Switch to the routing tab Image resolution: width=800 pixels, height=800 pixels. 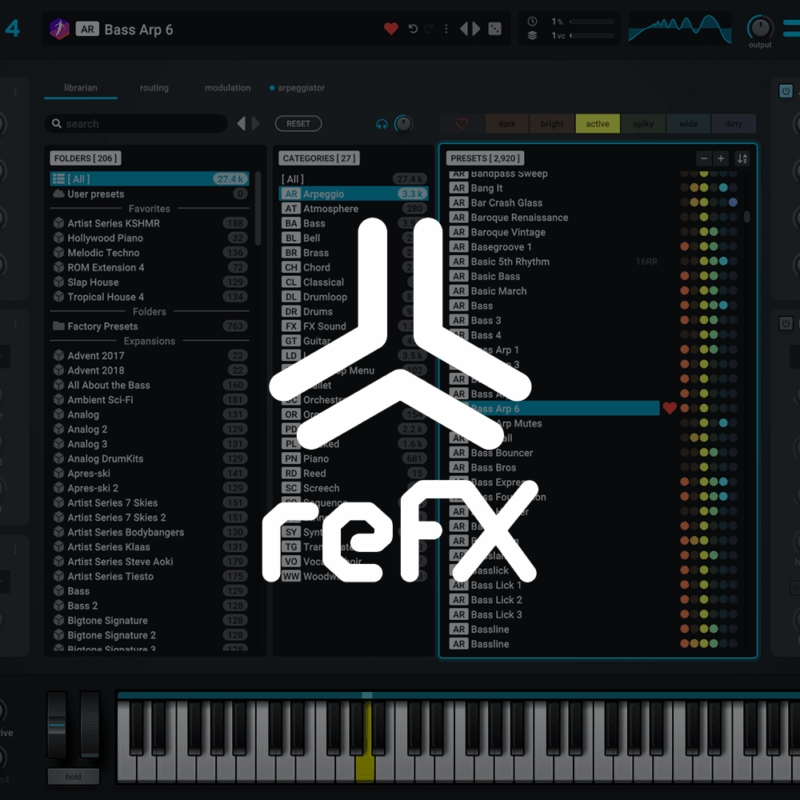coord(154,88)
